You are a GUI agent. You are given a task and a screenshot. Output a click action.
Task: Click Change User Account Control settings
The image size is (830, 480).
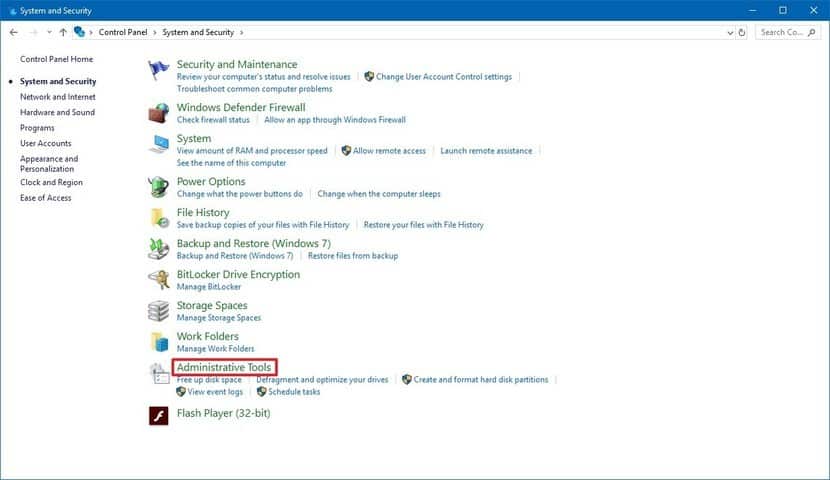point(443,76)
